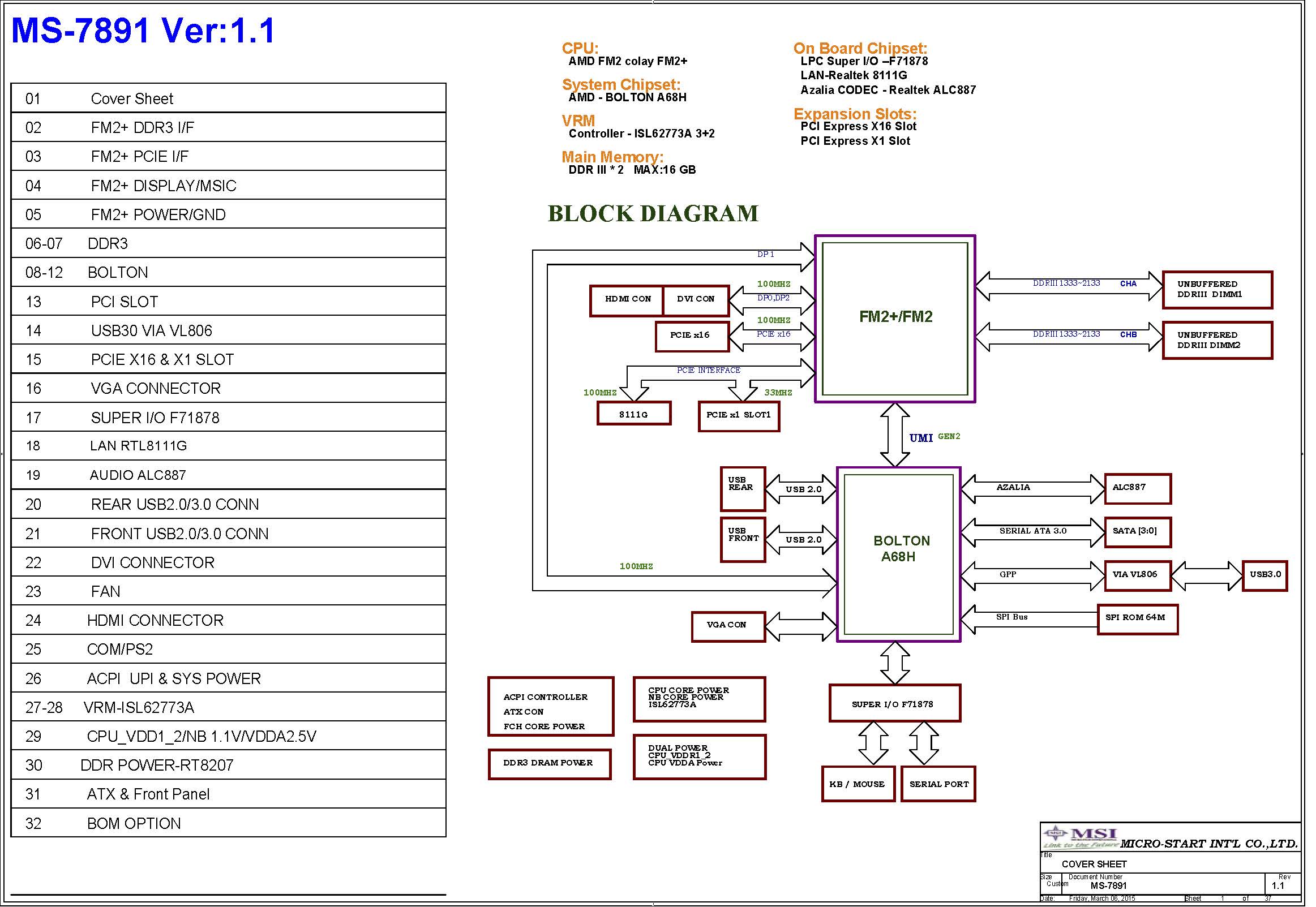Click the MSI logo in the title block
This screenshot has width=1316, height=907.
[x=1080, y=837]
